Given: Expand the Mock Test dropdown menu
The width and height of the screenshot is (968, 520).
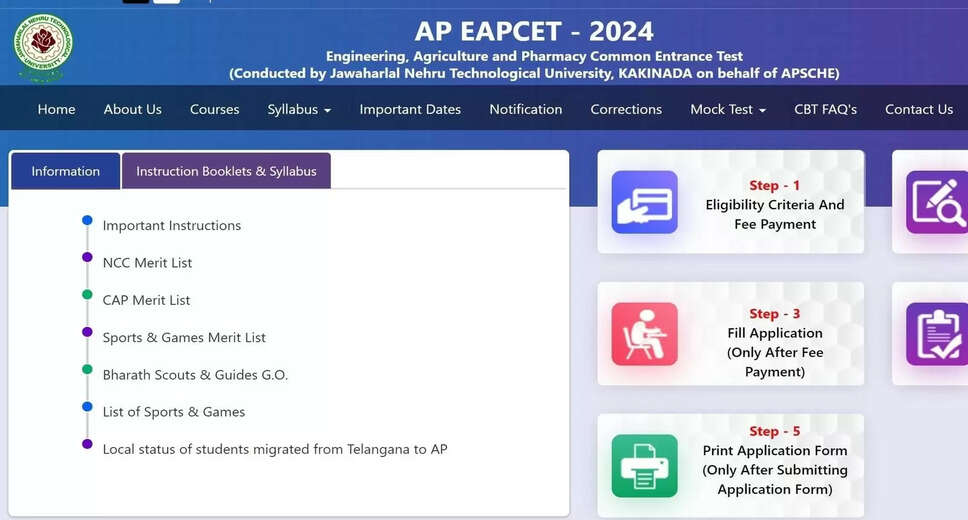Looking at the screenshot, I should click(728, 109).
